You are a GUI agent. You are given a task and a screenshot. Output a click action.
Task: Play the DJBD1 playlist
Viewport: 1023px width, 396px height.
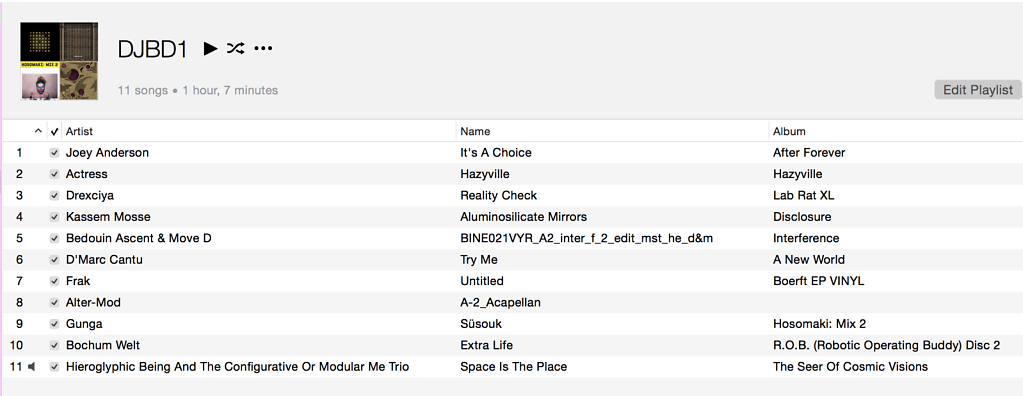(210, 48)
